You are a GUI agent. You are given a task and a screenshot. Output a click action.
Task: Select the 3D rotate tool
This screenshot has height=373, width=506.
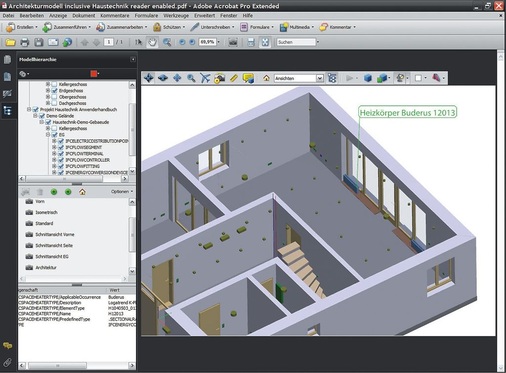pyautogui.click(x=149, y=78)
